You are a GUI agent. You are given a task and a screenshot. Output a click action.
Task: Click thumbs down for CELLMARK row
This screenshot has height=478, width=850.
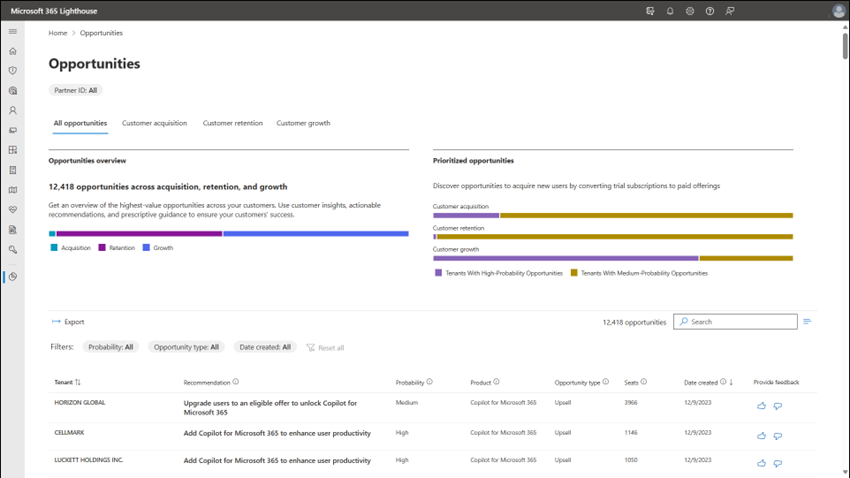tap(777, 436)
